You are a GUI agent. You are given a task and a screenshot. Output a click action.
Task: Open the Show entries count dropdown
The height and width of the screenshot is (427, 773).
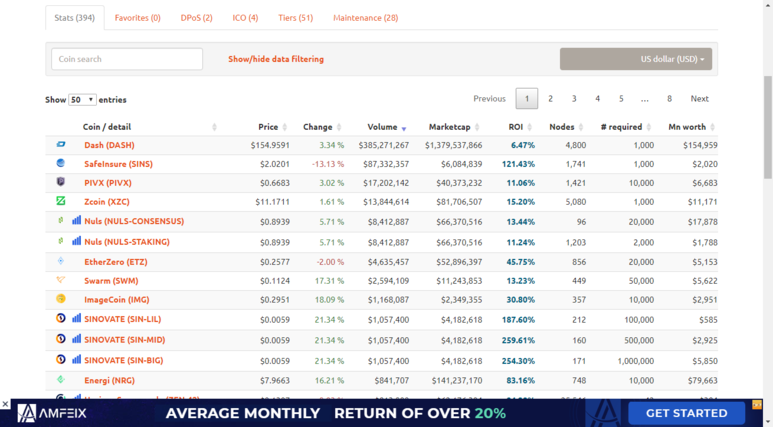[x=82, y=100]
